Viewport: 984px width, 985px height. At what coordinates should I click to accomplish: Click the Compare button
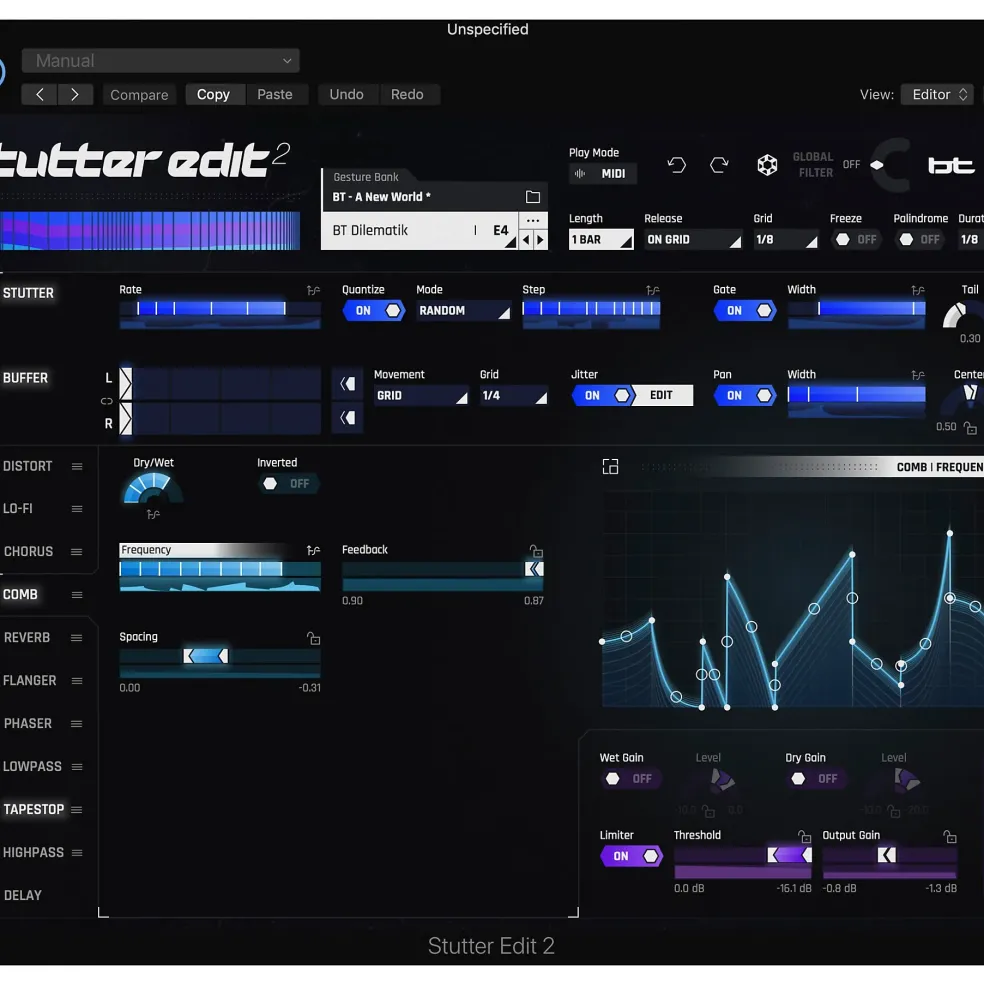coord(139,95)
